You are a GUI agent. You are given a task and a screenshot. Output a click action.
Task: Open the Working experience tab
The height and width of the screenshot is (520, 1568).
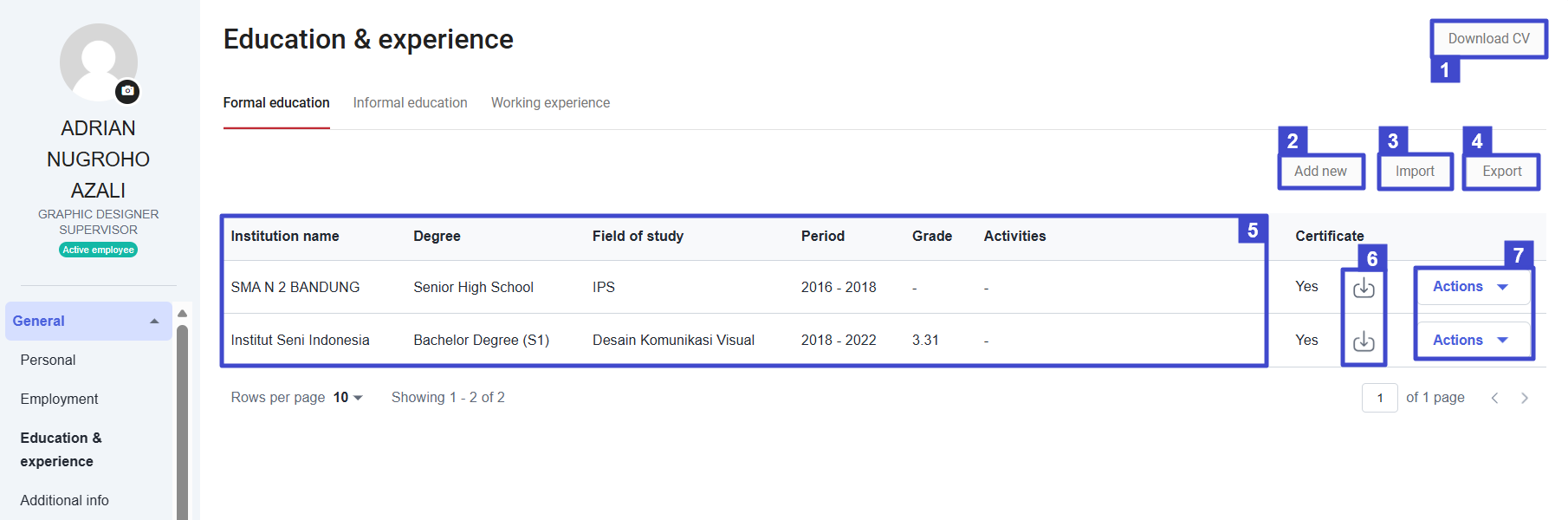550,103
